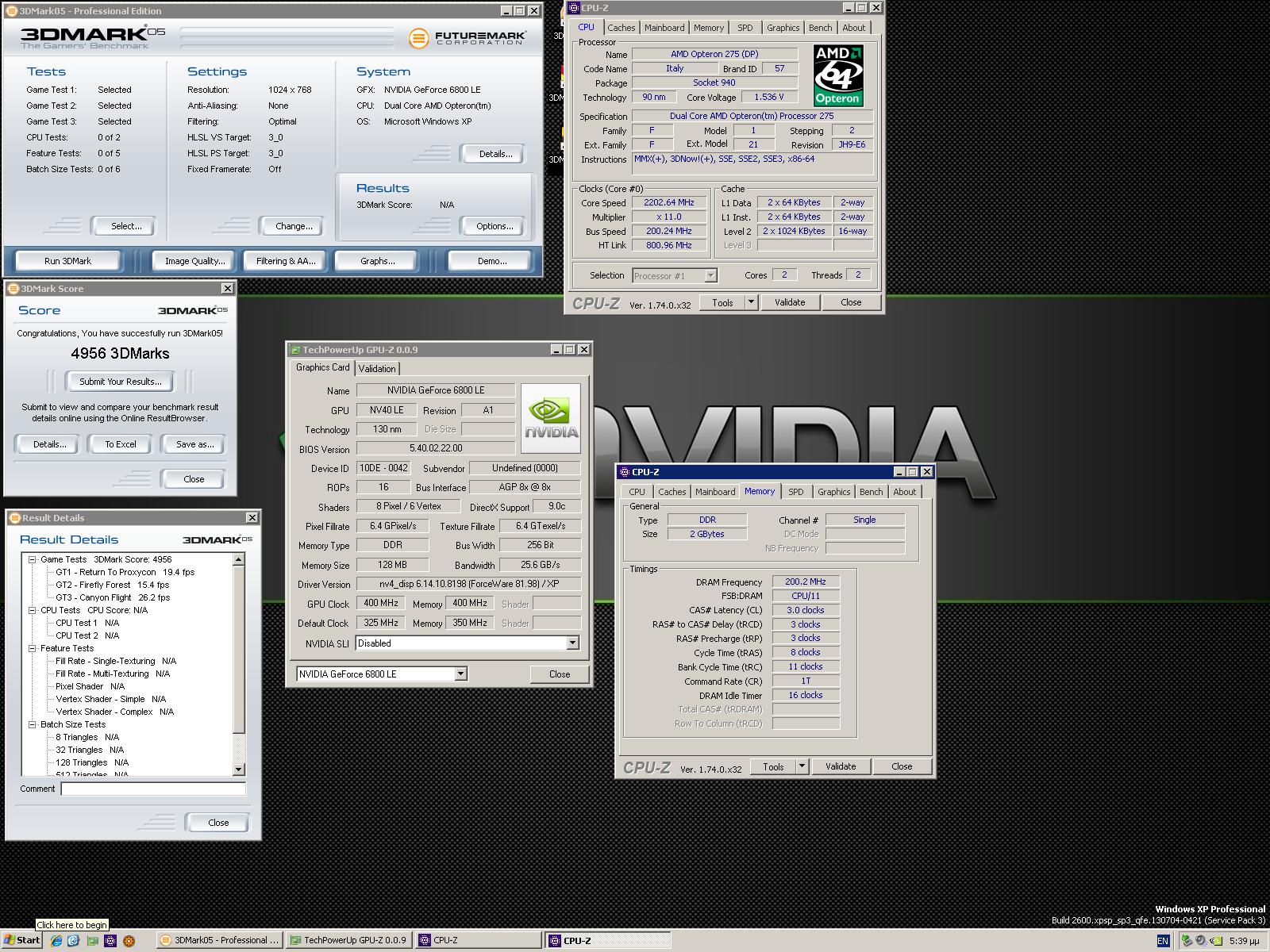The width and height of the screenshot is (1270, 952).
Task: Switch to TechPowerUp GPU-Z taskbar button
Action: coord(348,940)
